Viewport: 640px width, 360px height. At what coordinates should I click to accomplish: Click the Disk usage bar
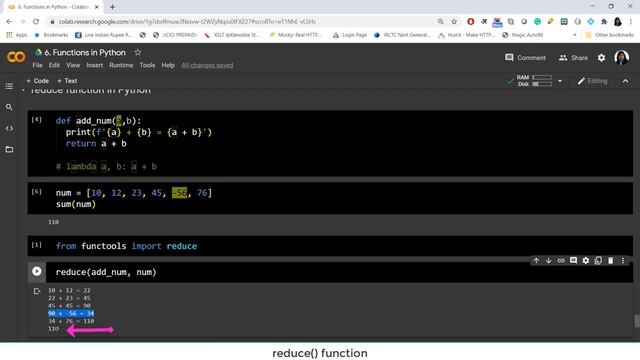[x=542, y=84]
